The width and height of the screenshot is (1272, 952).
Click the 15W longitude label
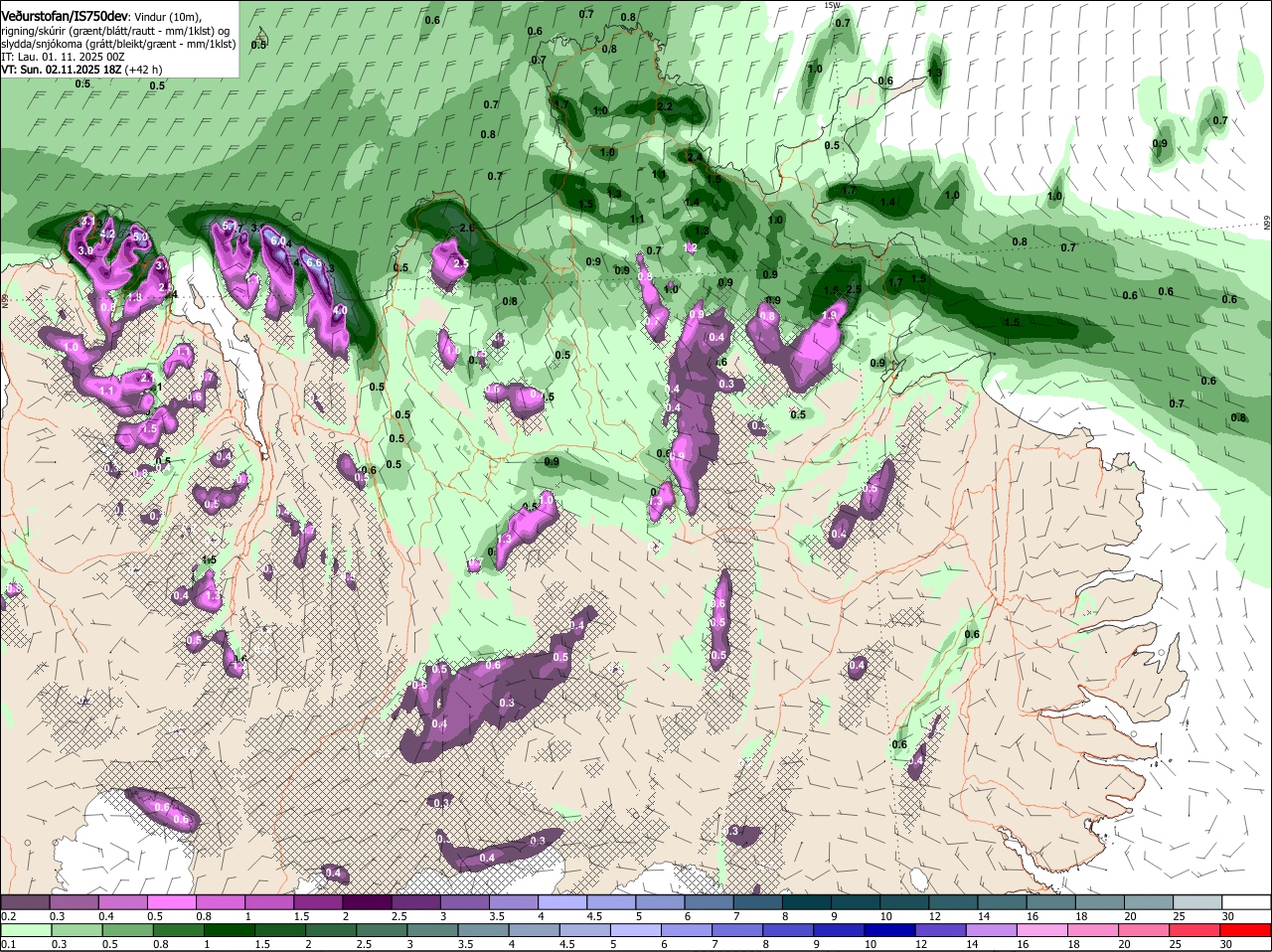point(832,5)
